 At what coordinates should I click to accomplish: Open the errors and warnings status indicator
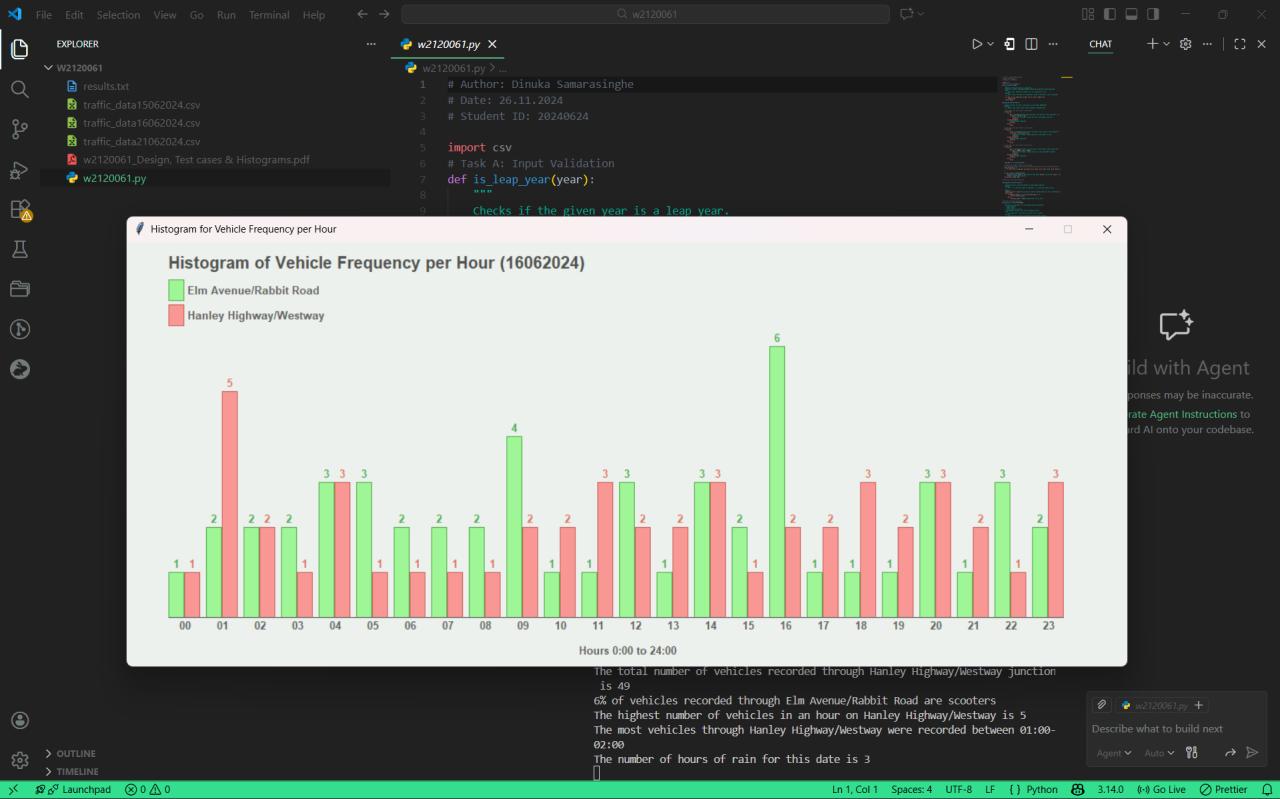tap(147, 789)
